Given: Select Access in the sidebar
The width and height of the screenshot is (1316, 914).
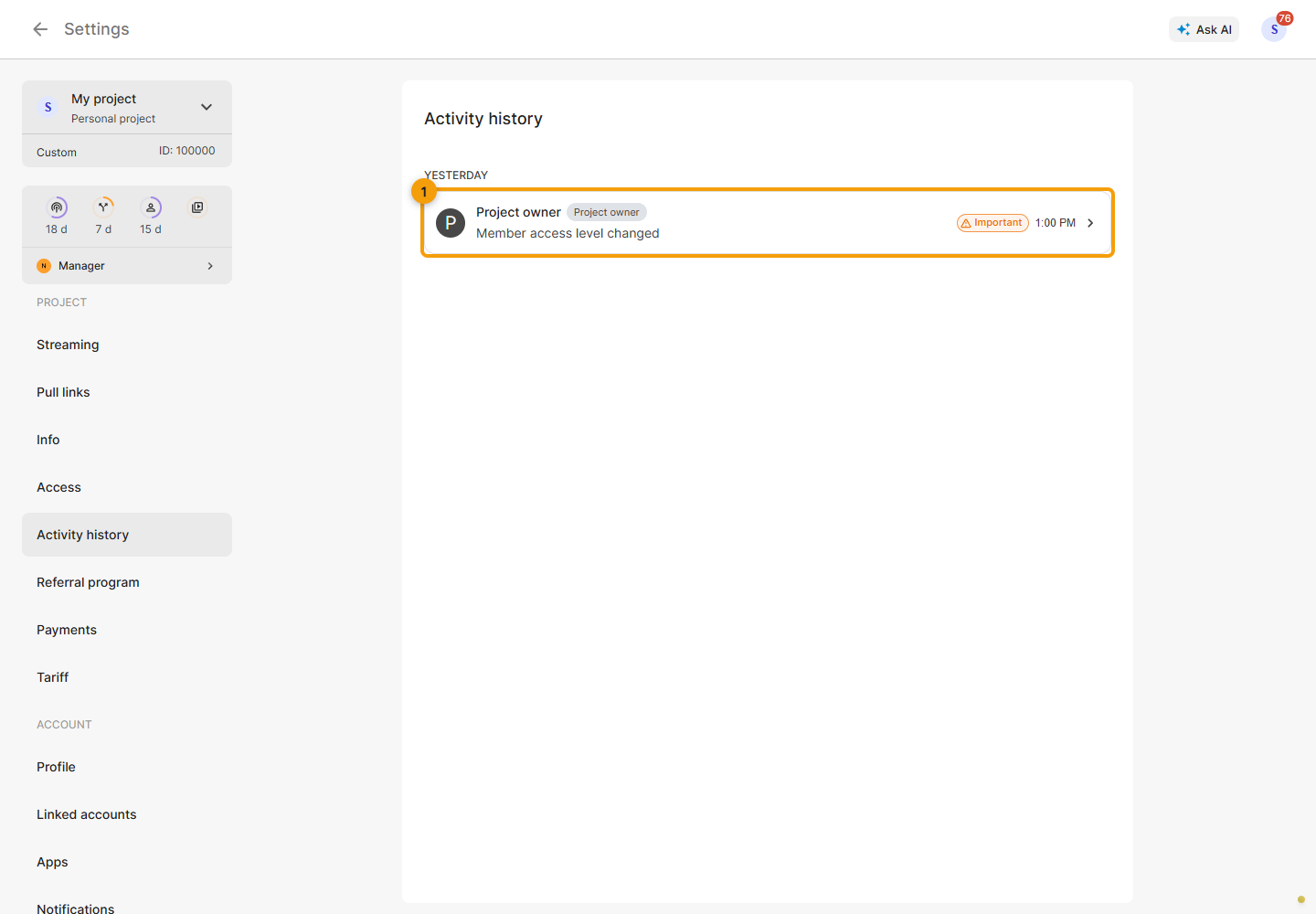Looking at the screenshot, I should coord(127,487).
